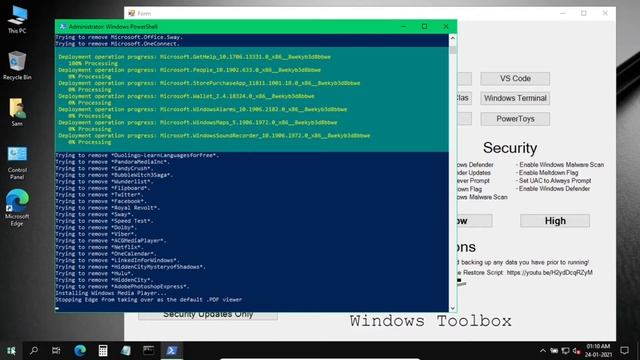This screenshot has width=640, height=360.
Task: Click 'Enable Windows Malware Scan' text
Action: click(561, 164)
